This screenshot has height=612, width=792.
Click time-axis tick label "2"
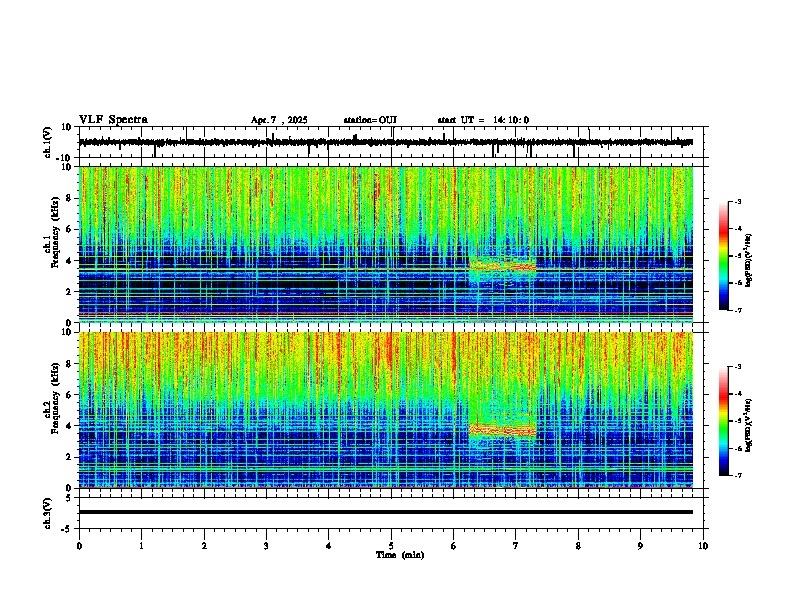tap(204, 546)
